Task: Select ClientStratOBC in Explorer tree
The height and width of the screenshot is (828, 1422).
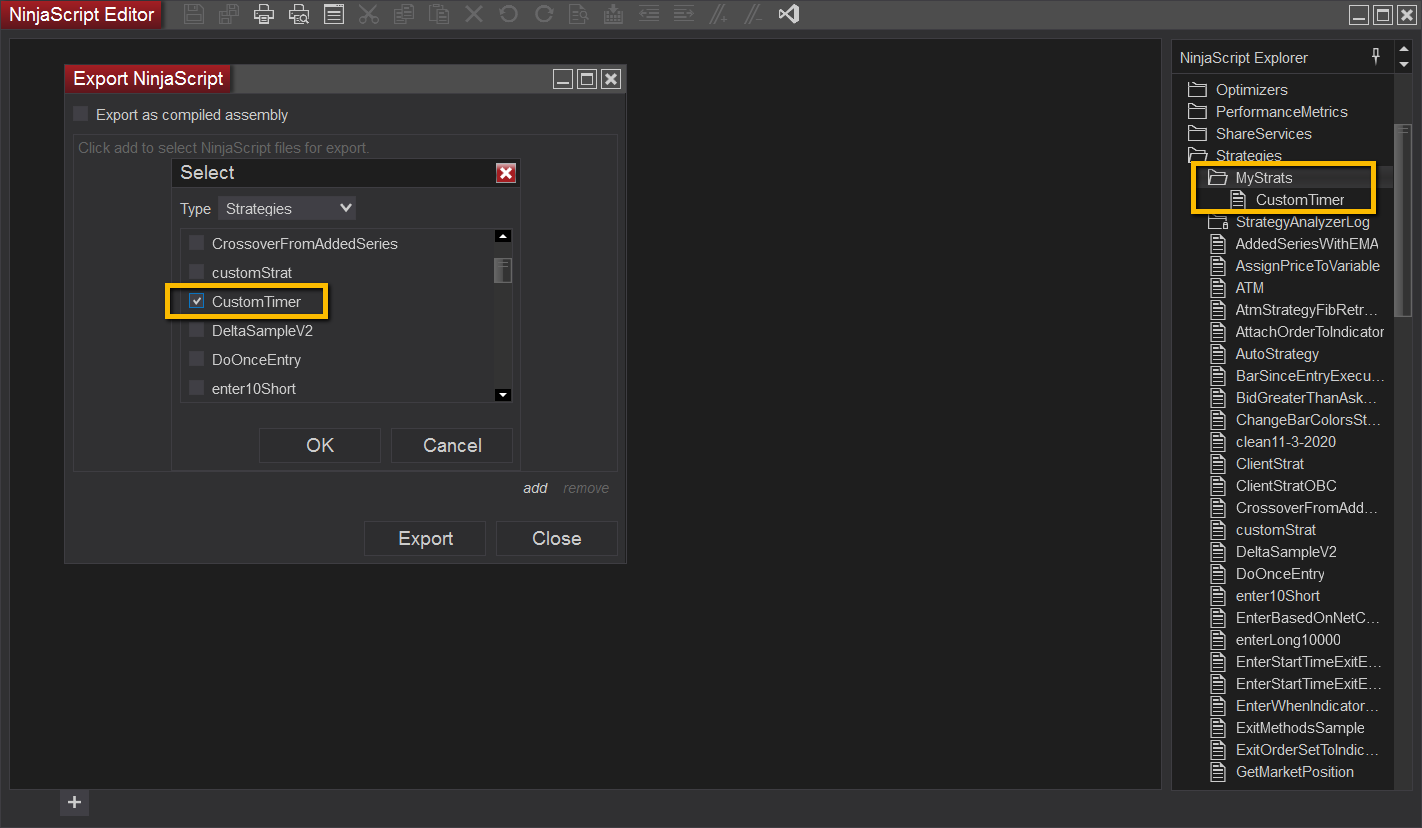Action: 1286,486
